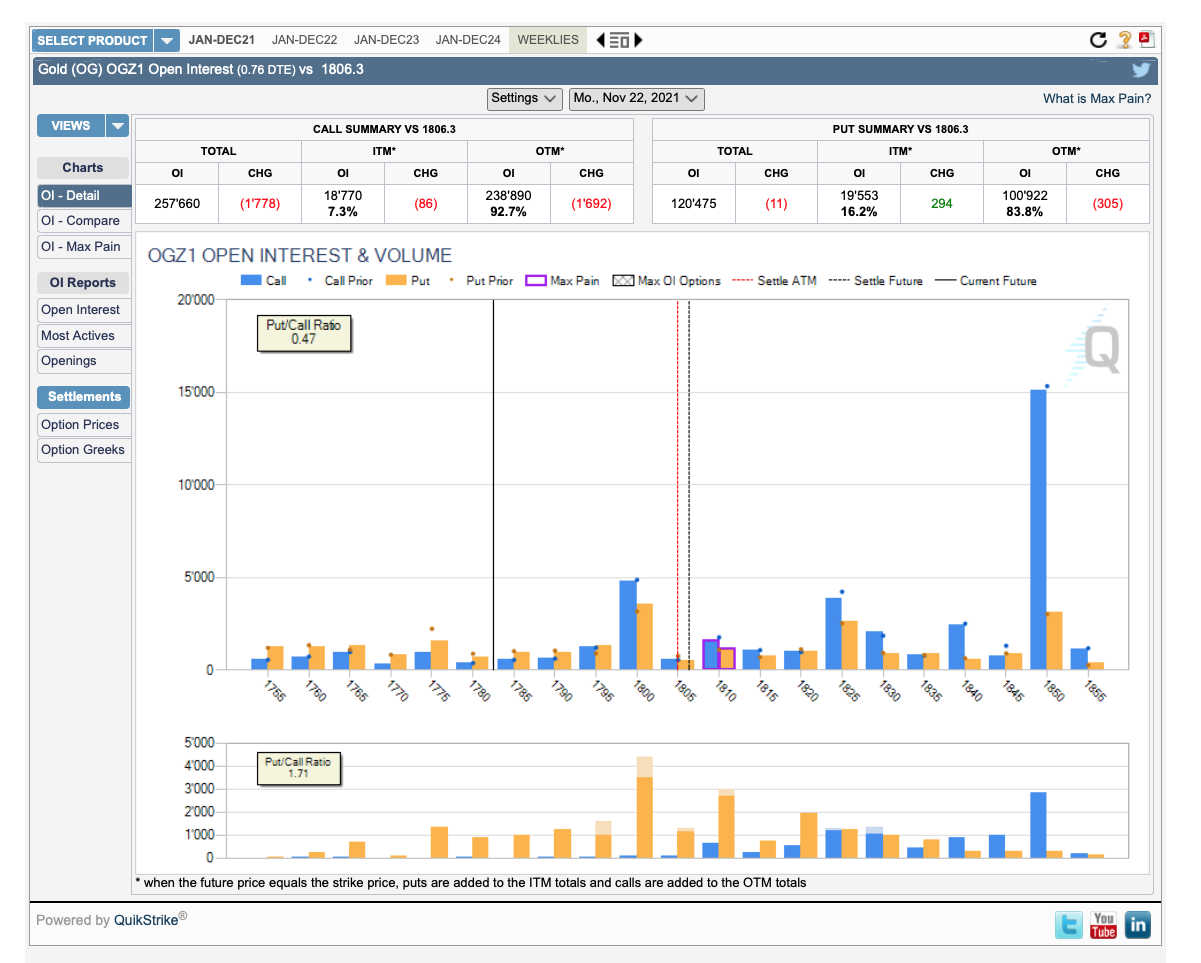Export the page with the PDF icon

coord(1146,40)
